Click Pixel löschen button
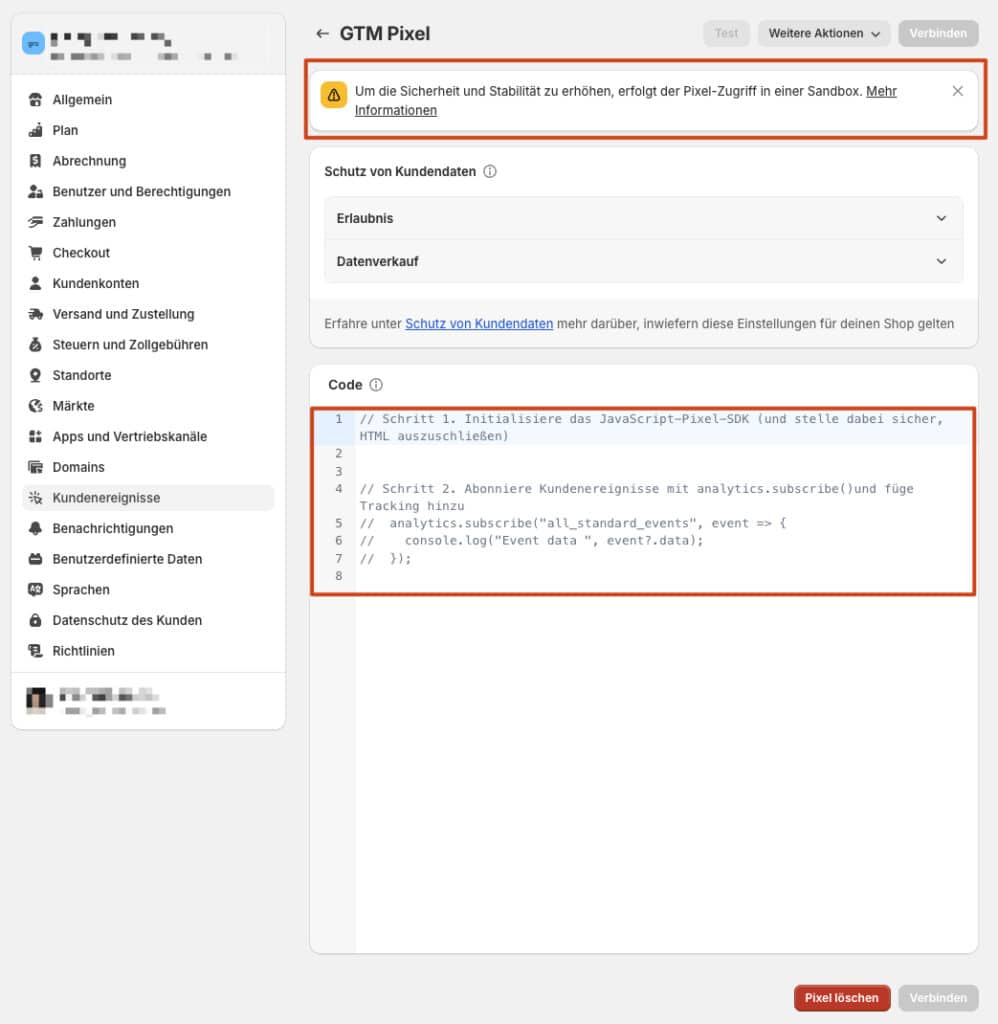 pyautogui.click(x=842, y=998)
